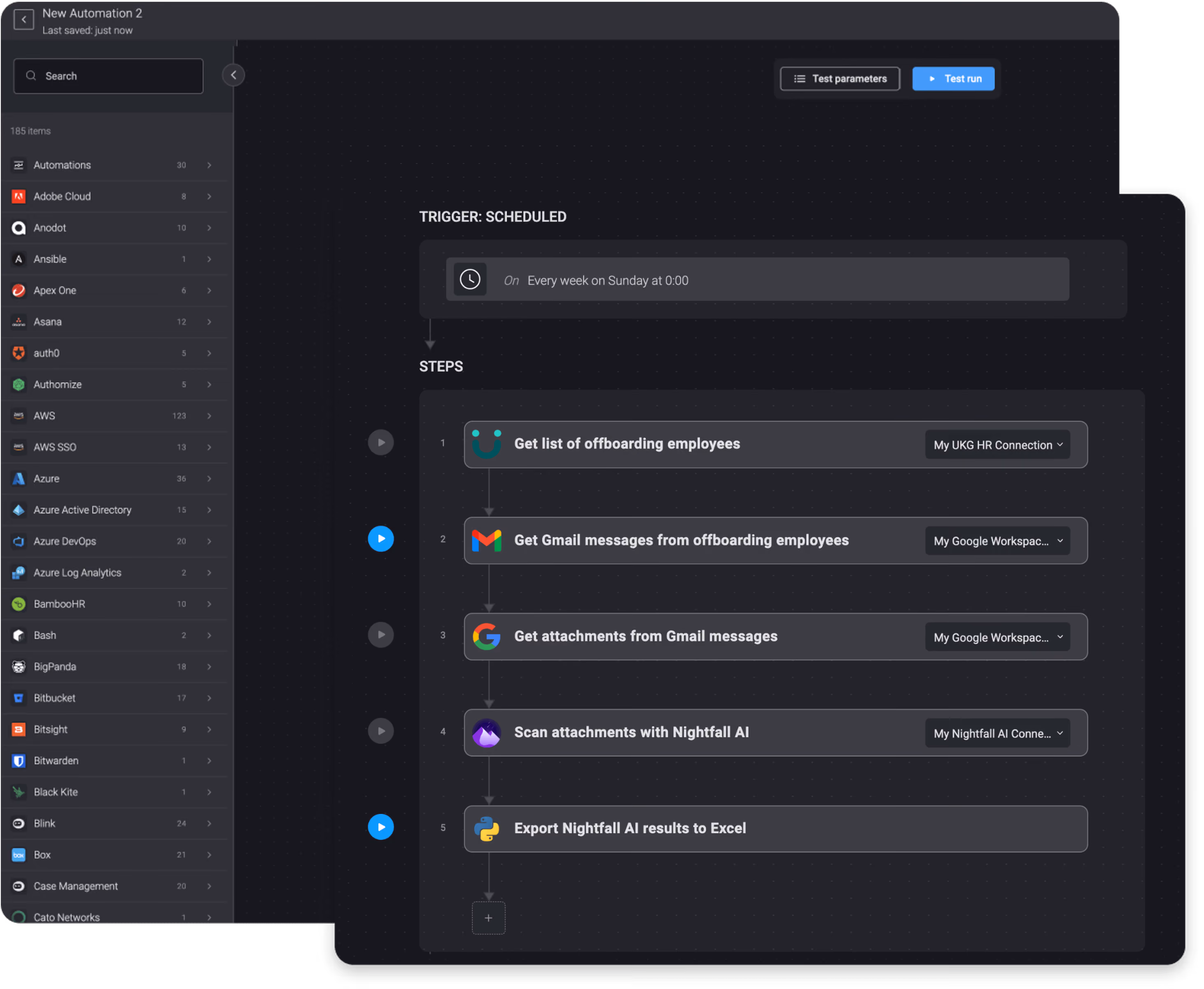Image resolution: width=1204 pixels, height=989 pixels.
Task: Click the New Automation 2 title
Action: 92,13
